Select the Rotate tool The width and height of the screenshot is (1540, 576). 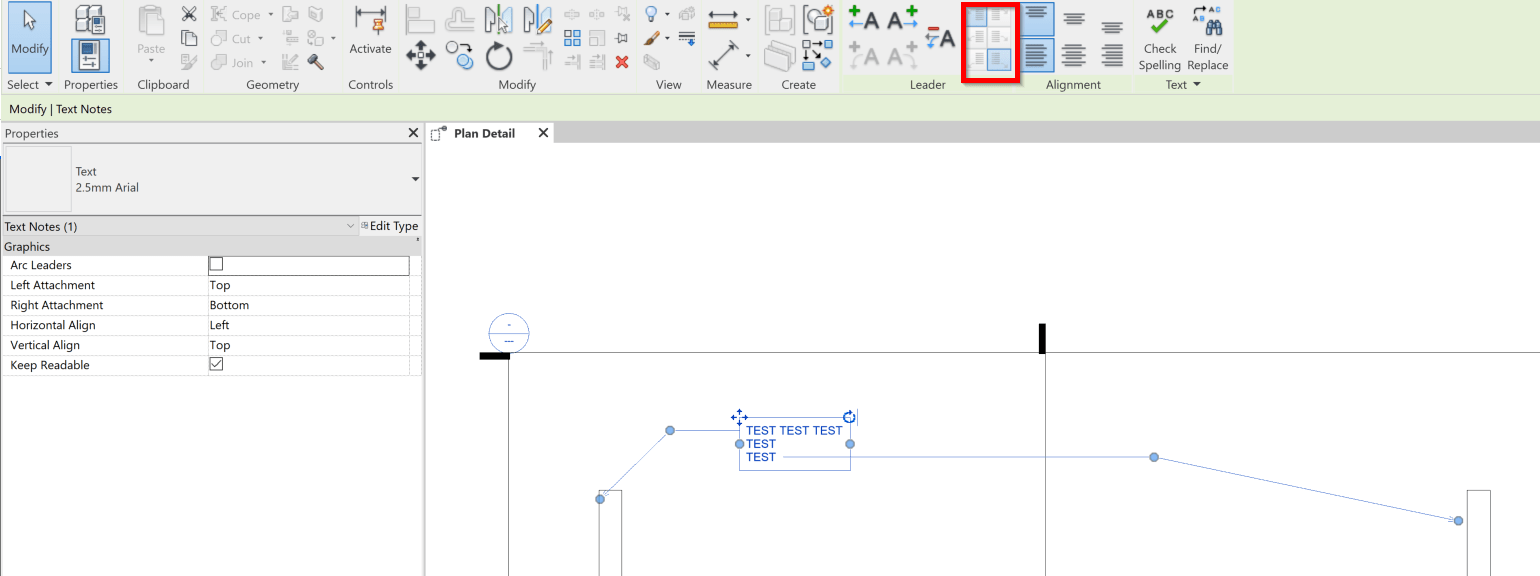[x=498, y=56]
